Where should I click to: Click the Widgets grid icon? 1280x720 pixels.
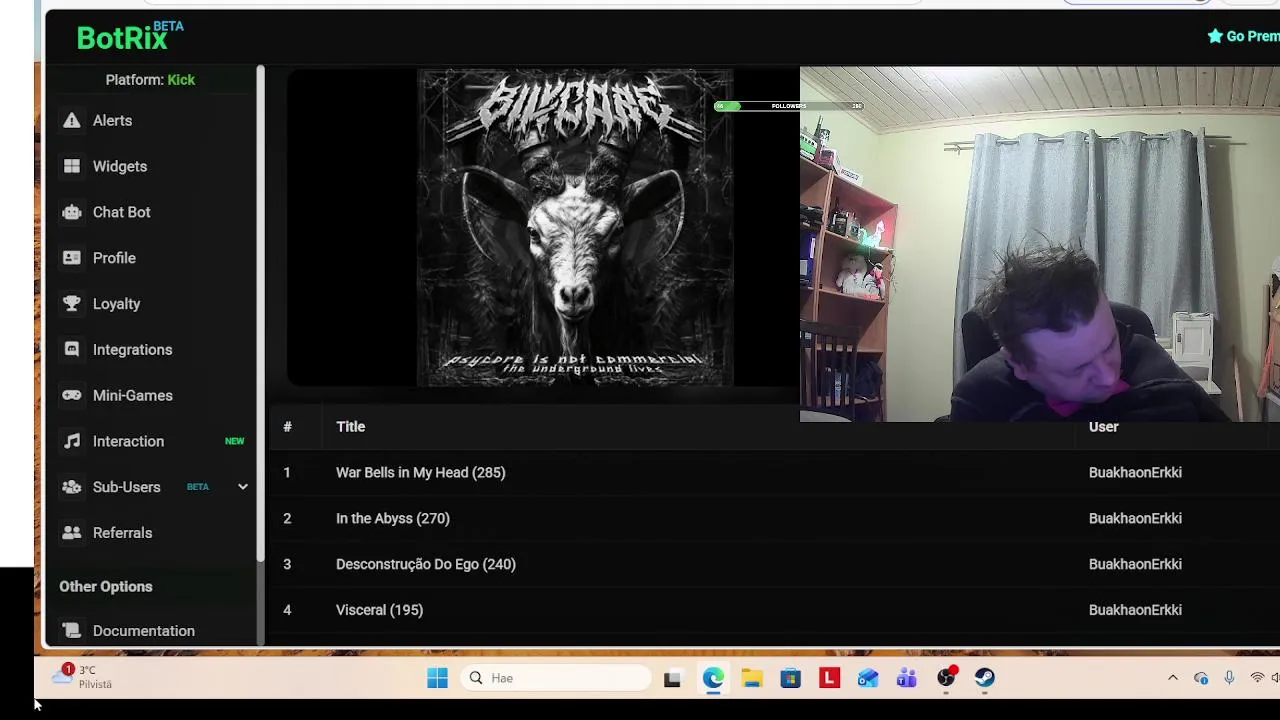(x=71, y=166)
